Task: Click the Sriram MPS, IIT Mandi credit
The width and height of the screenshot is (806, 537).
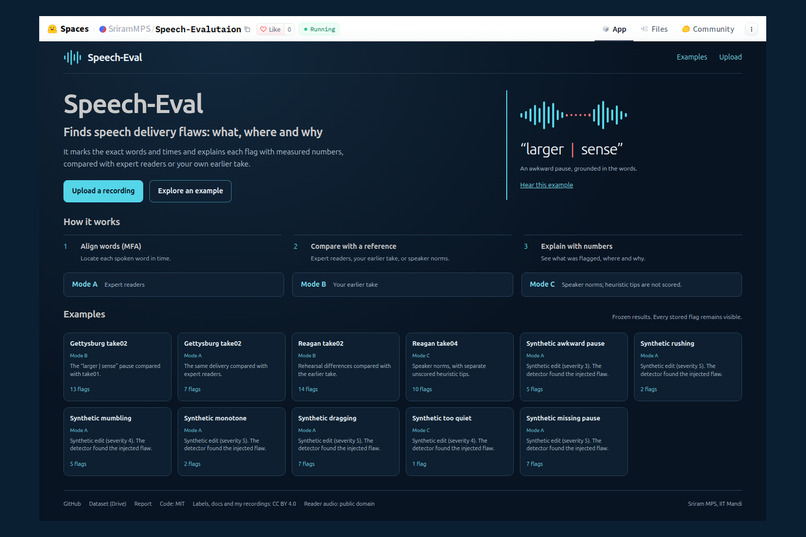Action: pyautogui.click(x=715, y=504)
